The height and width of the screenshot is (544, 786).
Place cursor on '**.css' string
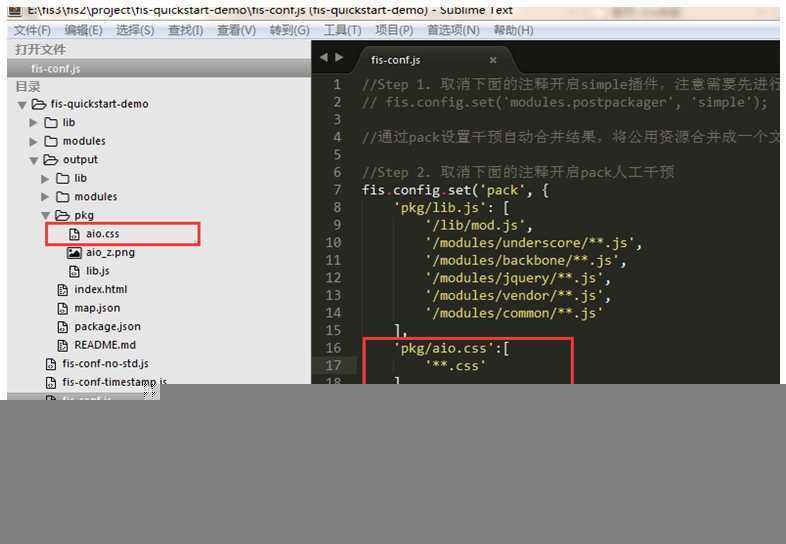455,366
